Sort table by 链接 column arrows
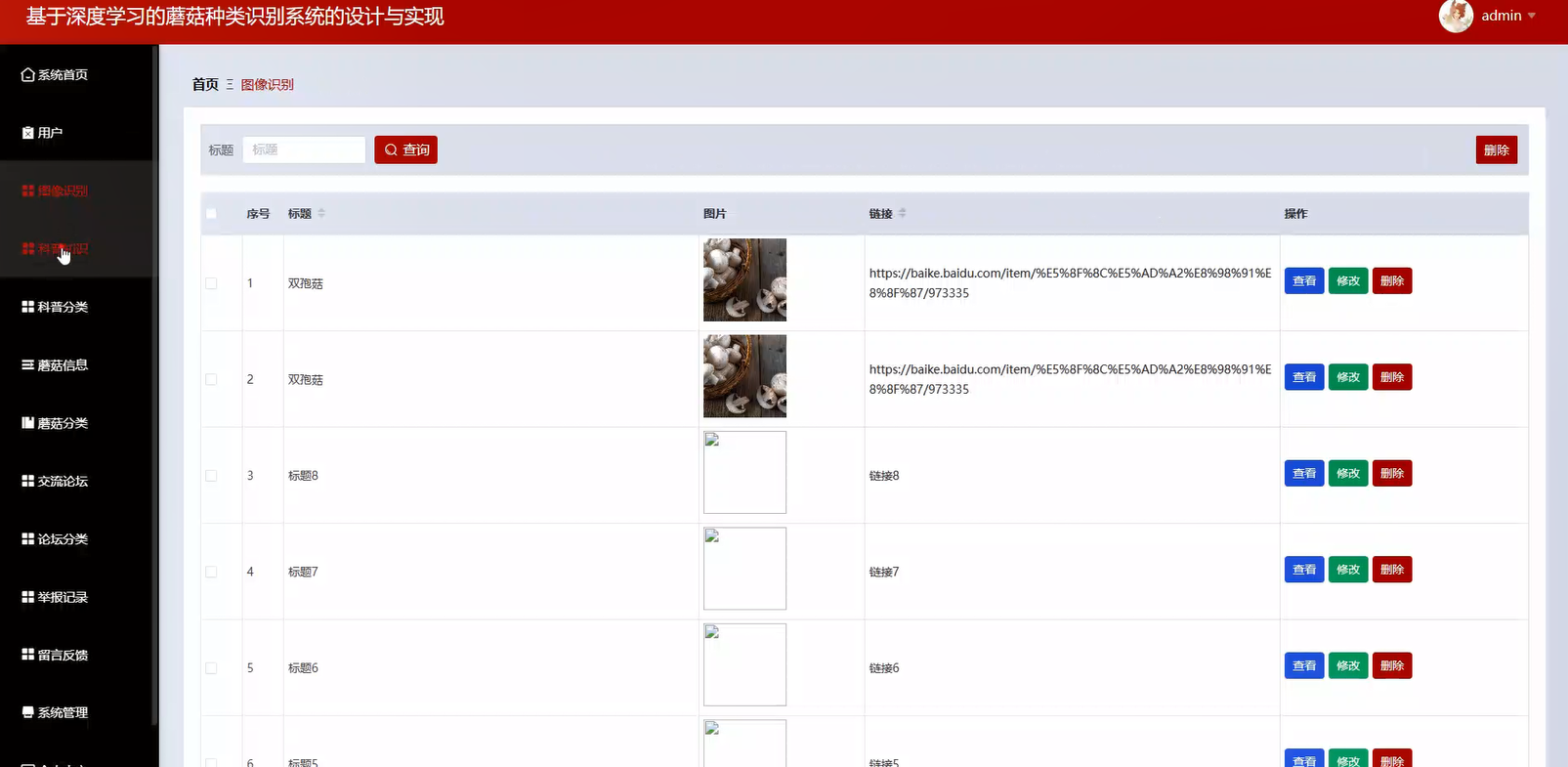This screenshot has height=767, width=1568. tap(903, 213)
